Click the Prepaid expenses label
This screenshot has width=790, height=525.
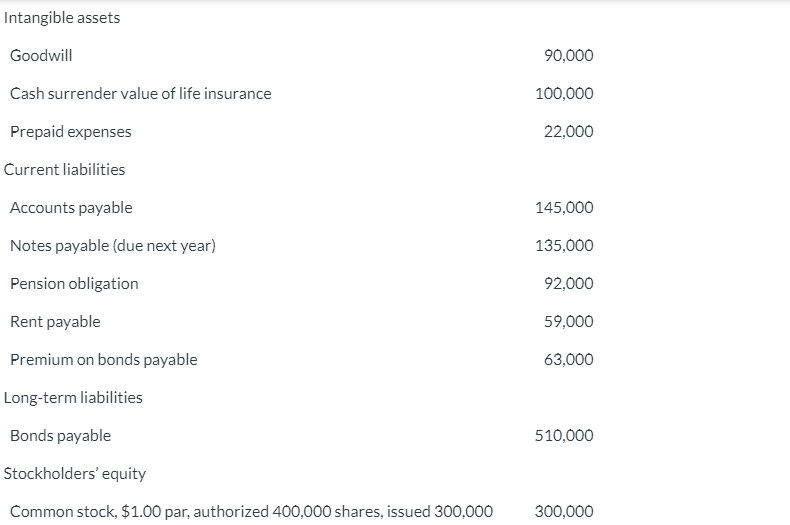coord(70,131)
